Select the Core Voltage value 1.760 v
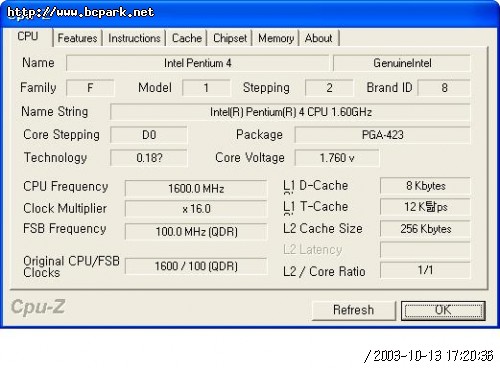 pos(337,158)
